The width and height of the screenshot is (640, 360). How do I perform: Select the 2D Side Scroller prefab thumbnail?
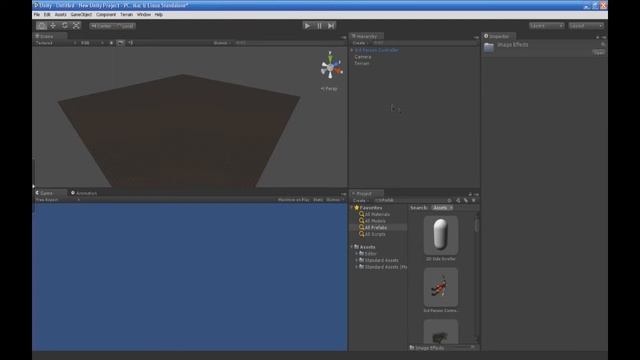(x=441, y=236)
